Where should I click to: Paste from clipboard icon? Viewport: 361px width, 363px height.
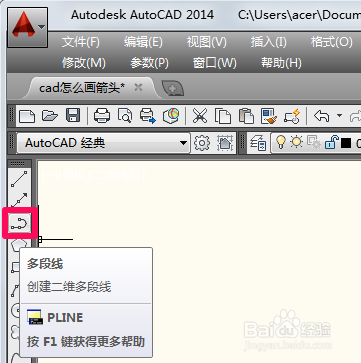click(x=246, y=116)
